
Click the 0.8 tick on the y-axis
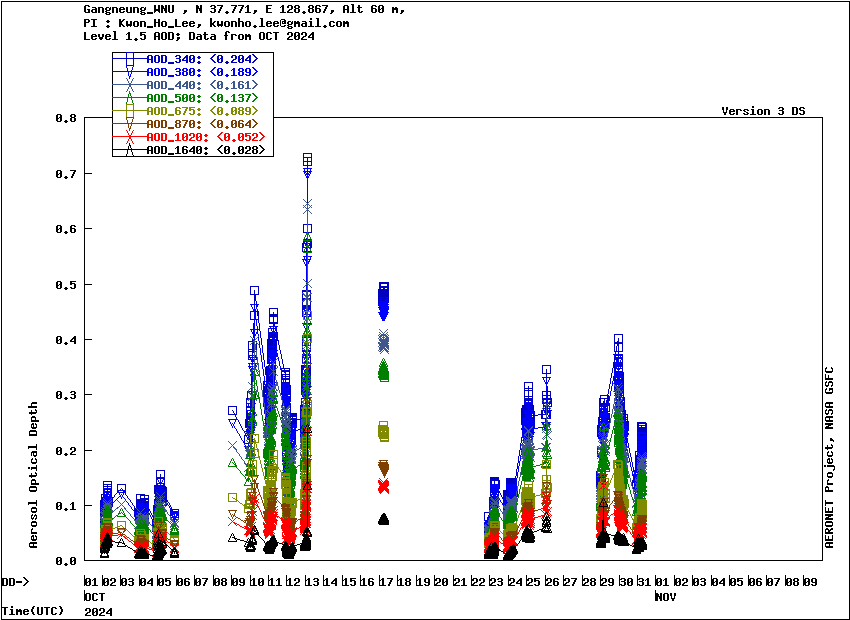click(x=66, y=118)
